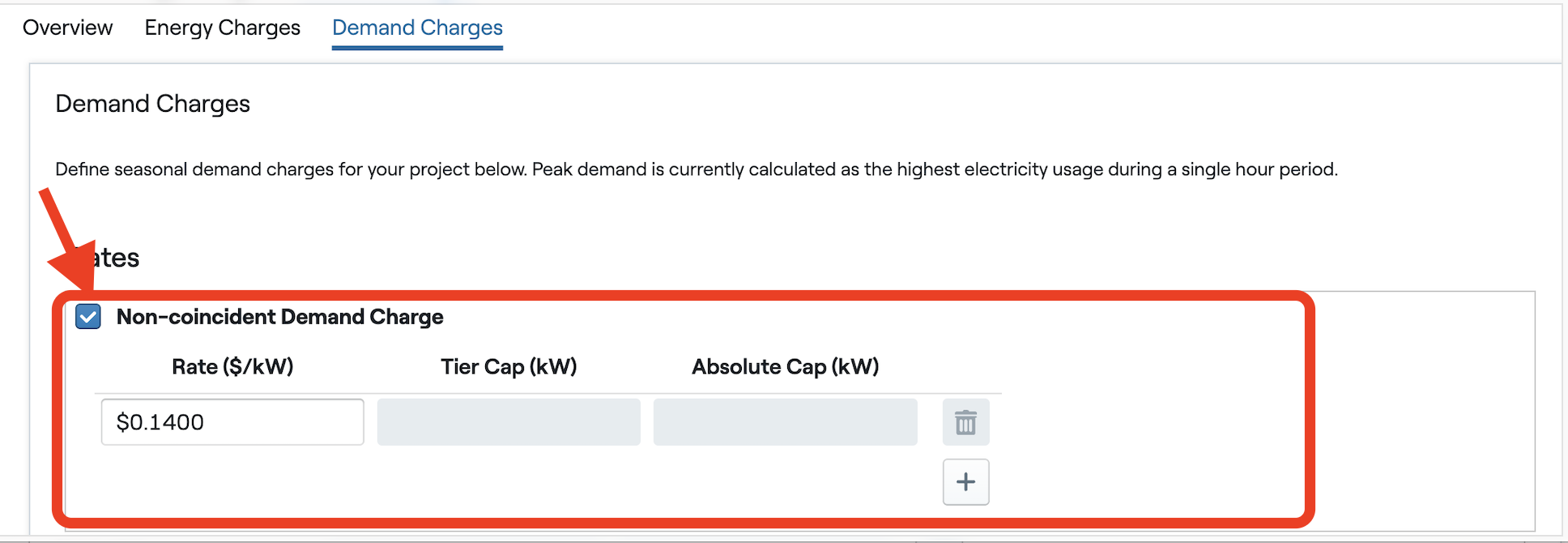The height and width of the screenshot is (543, 1568).
Task: Open the Energy Charges tab
Action: (222, 28)
